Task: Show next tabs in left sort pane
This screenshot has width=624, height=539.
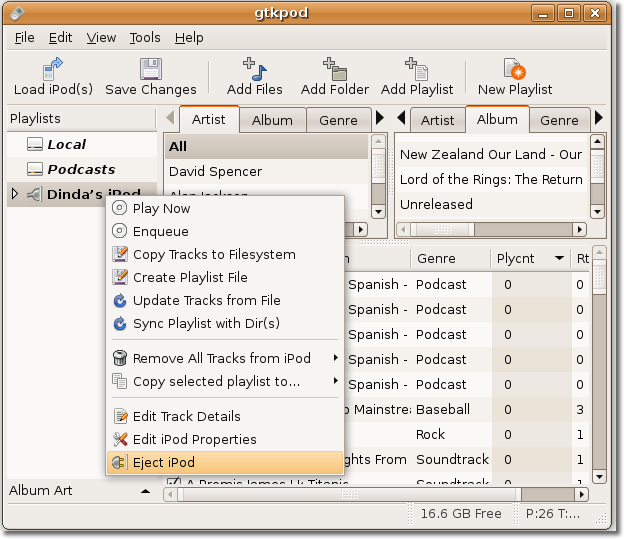Action: 380,118
